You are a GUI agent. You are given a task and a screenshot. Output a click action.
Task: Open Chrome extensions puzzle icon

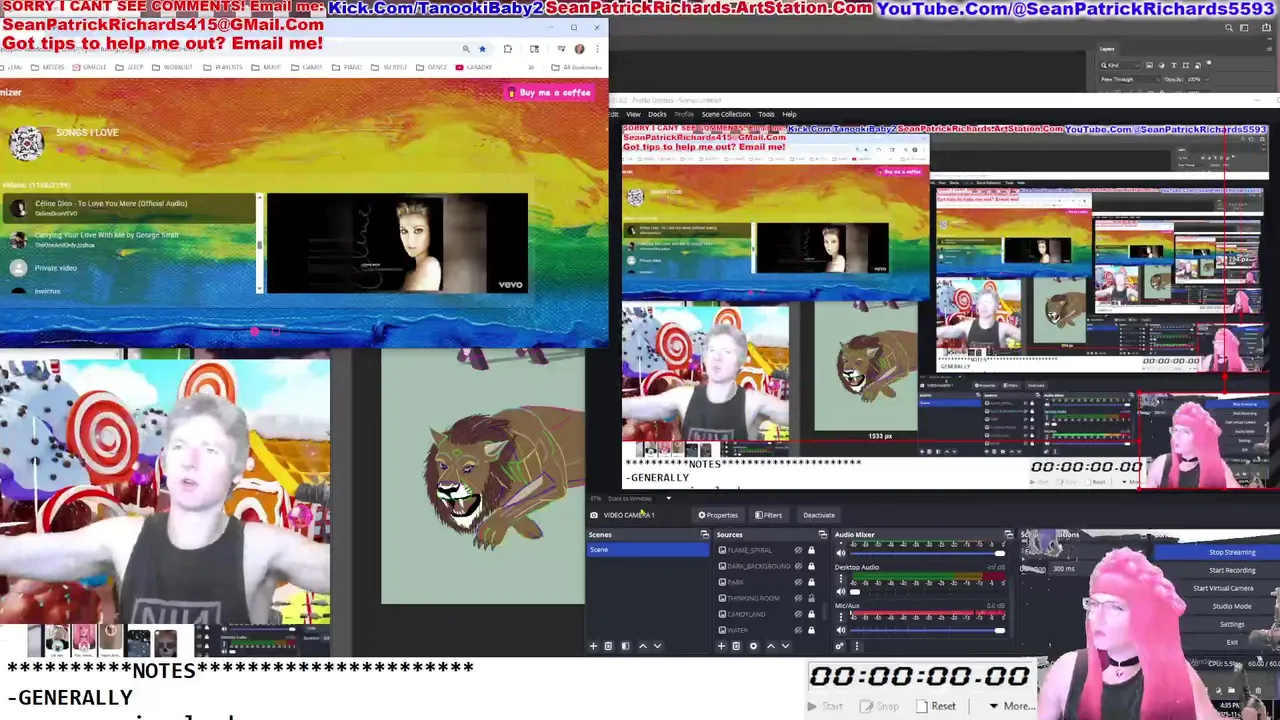(508, 48)
